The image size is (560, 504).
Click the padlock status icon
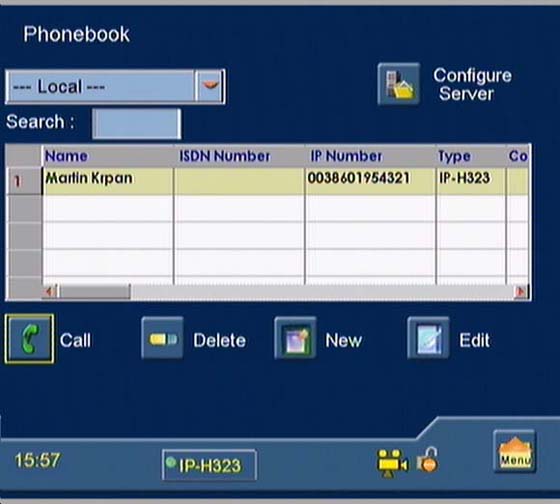pyautogui.click(x=428, y=460)
